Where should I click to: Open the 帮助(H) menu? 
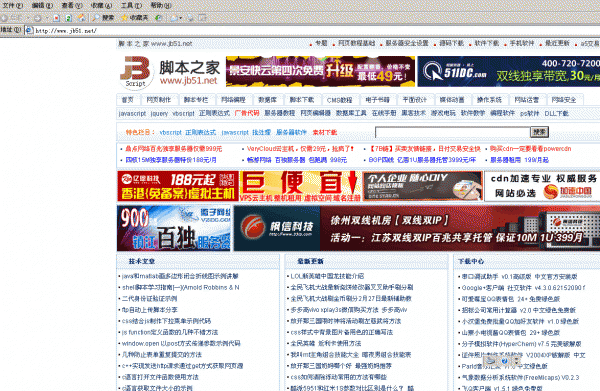coord(161,5)
